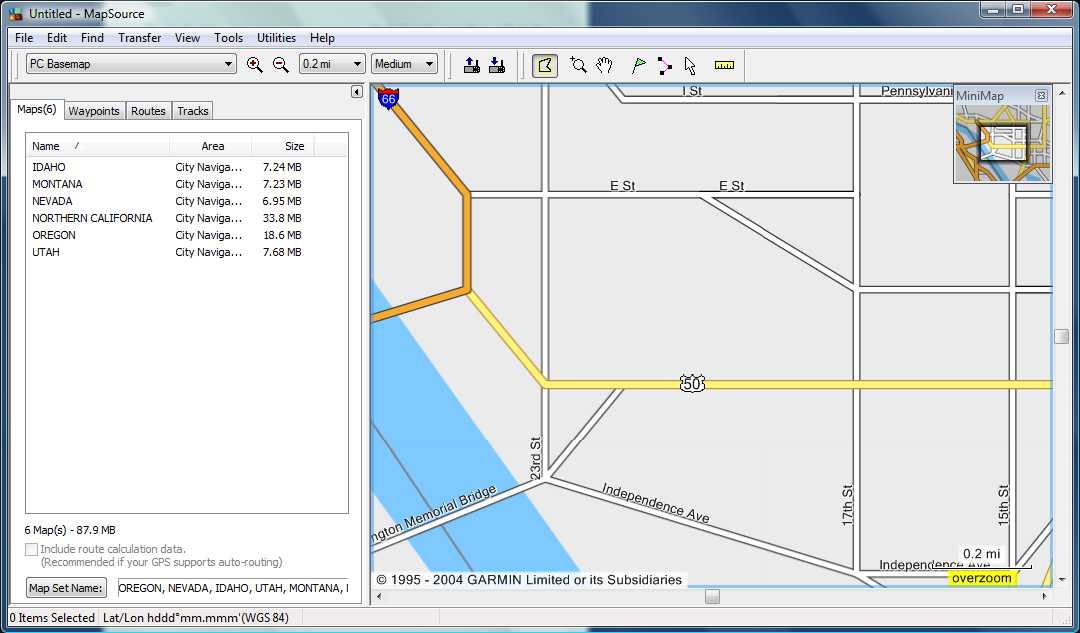The width and height of the screenshot is (1080, 633).
Task: Close the MiniMap panel
Action: 1041,96
